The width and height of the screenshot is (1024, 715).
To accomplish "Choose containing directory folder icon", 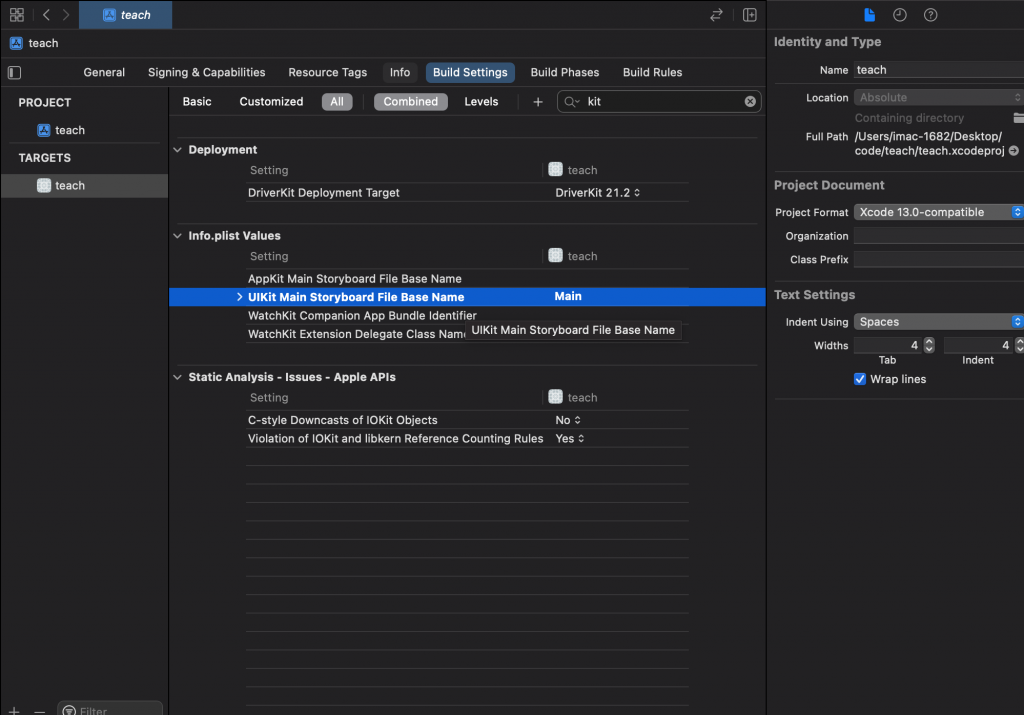I will tap(1018, 118).
